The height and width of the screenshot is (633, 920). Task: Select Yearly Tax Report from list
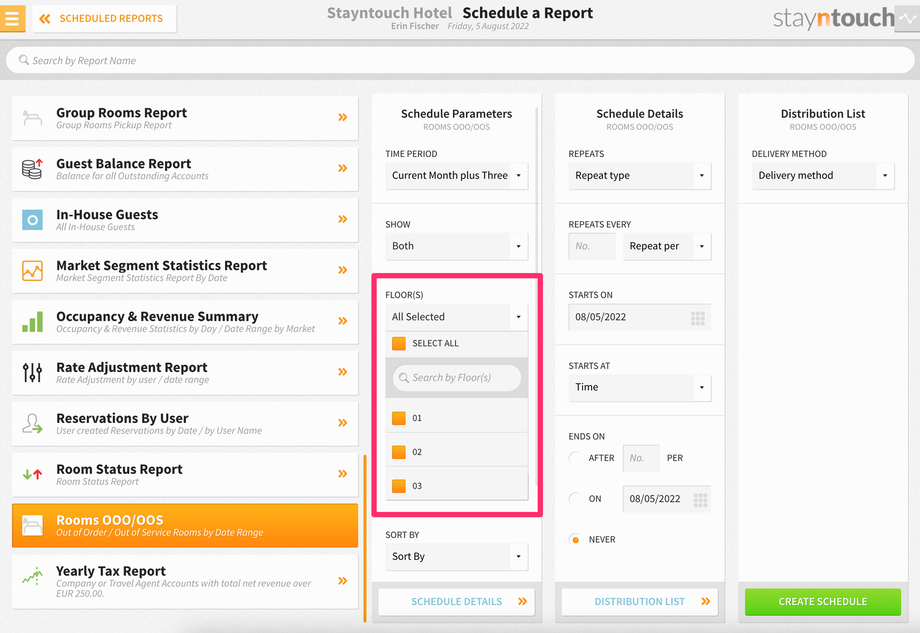coord(185,581)
